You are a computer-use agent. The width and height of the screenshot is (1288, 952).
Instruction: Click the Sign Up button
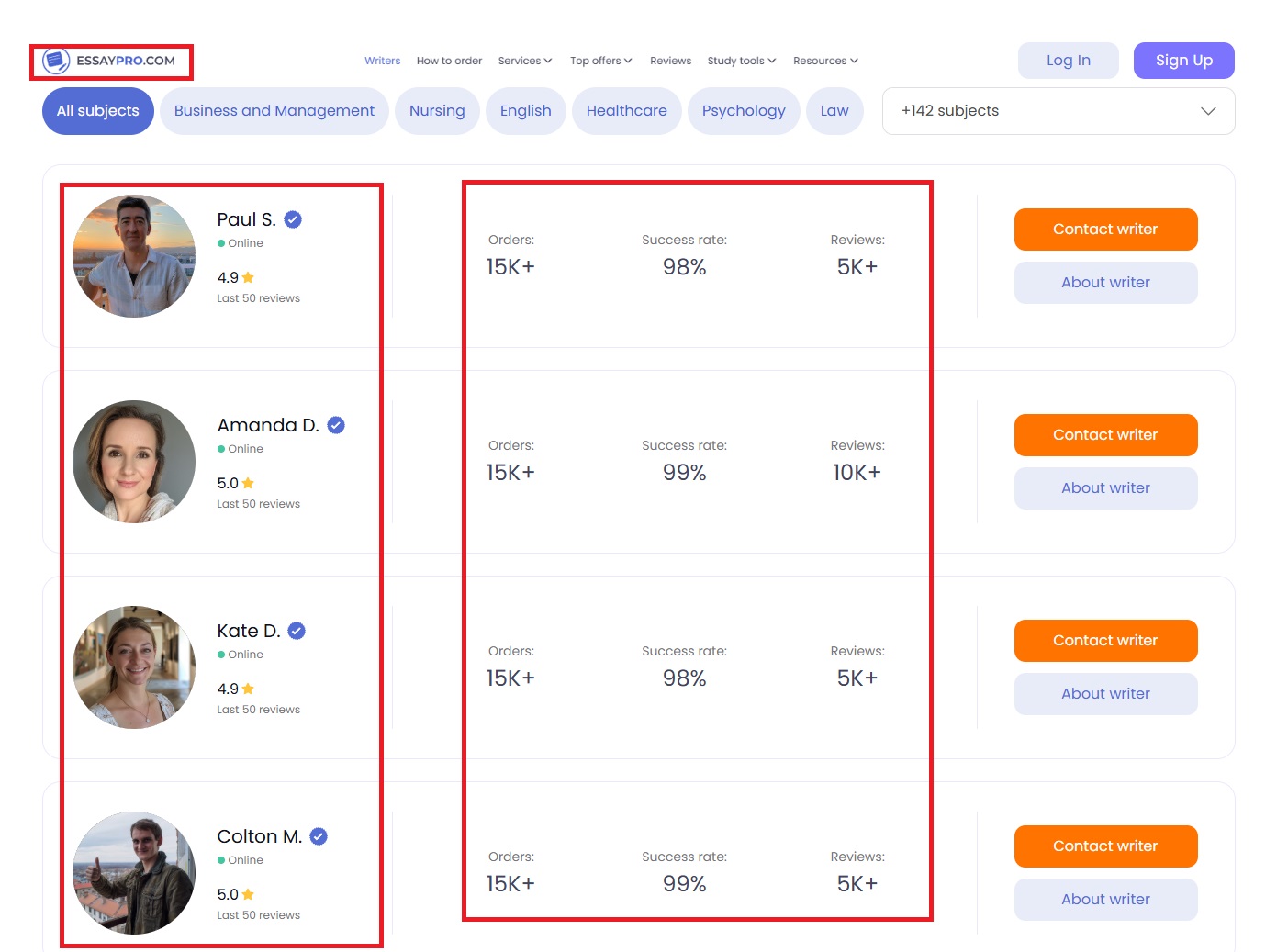[x=1183, y=61]
